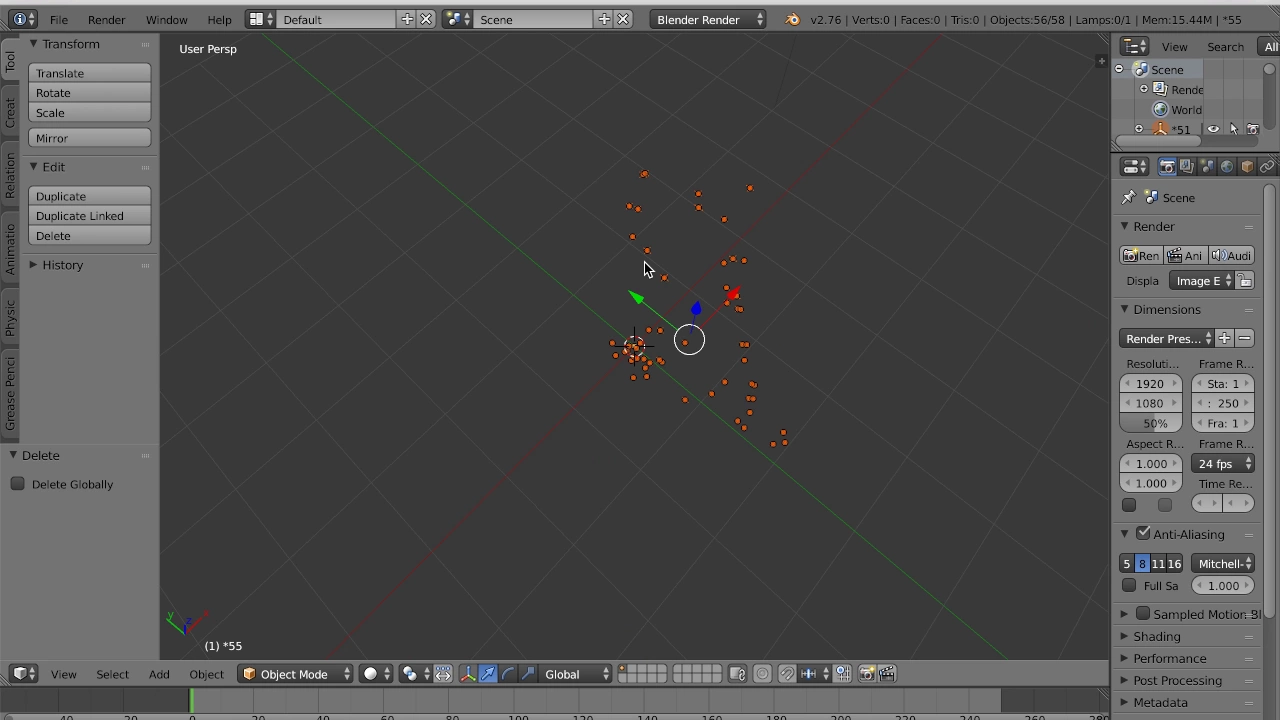The height and width of the screenshot is (720, 1280).
Task: Toggle the 3D manipulator widget
Action: [467, 674]
